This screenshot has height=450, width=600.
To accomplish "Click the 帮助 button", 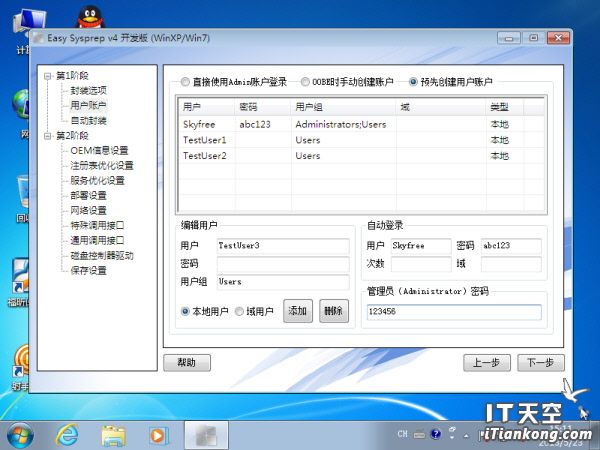I will (187, 362).
